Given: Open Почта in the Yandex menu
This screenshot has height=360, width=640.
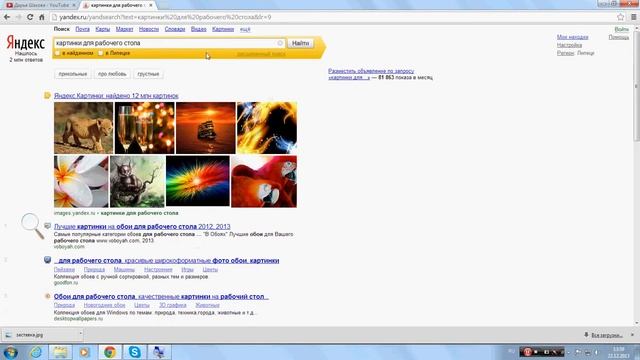Looking at the screenshot, I should pos(82,29).
